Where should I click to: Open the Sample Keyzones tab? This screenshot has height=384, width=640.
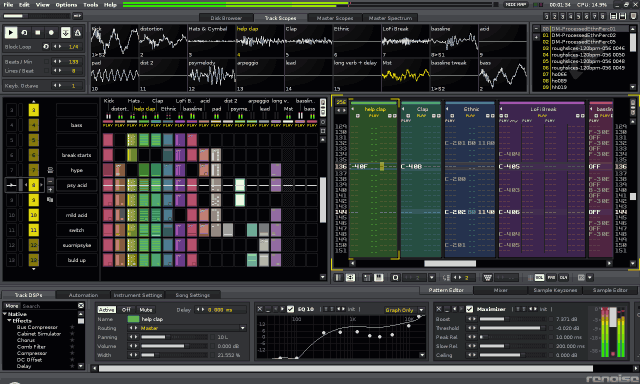pyautogui.click(x=555, y=290)
